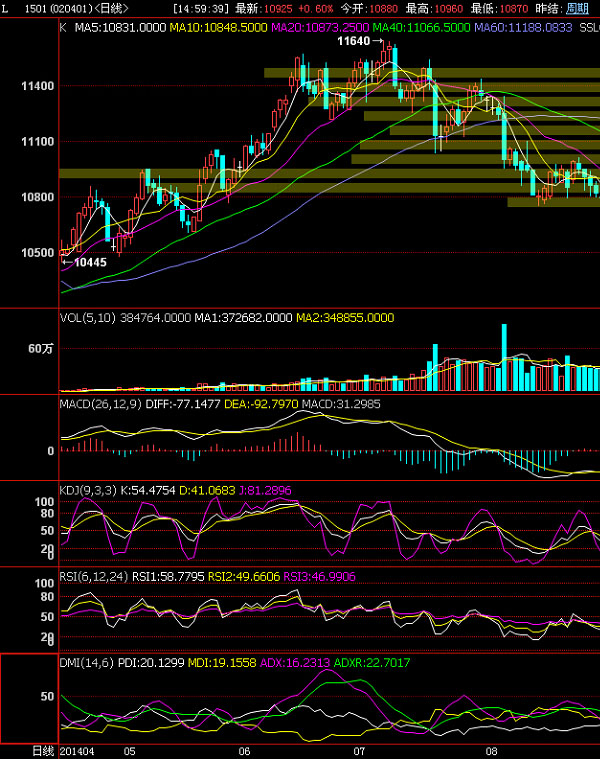
Task: Click the 80 label on KDJ axis
Action: pos(47,514)
